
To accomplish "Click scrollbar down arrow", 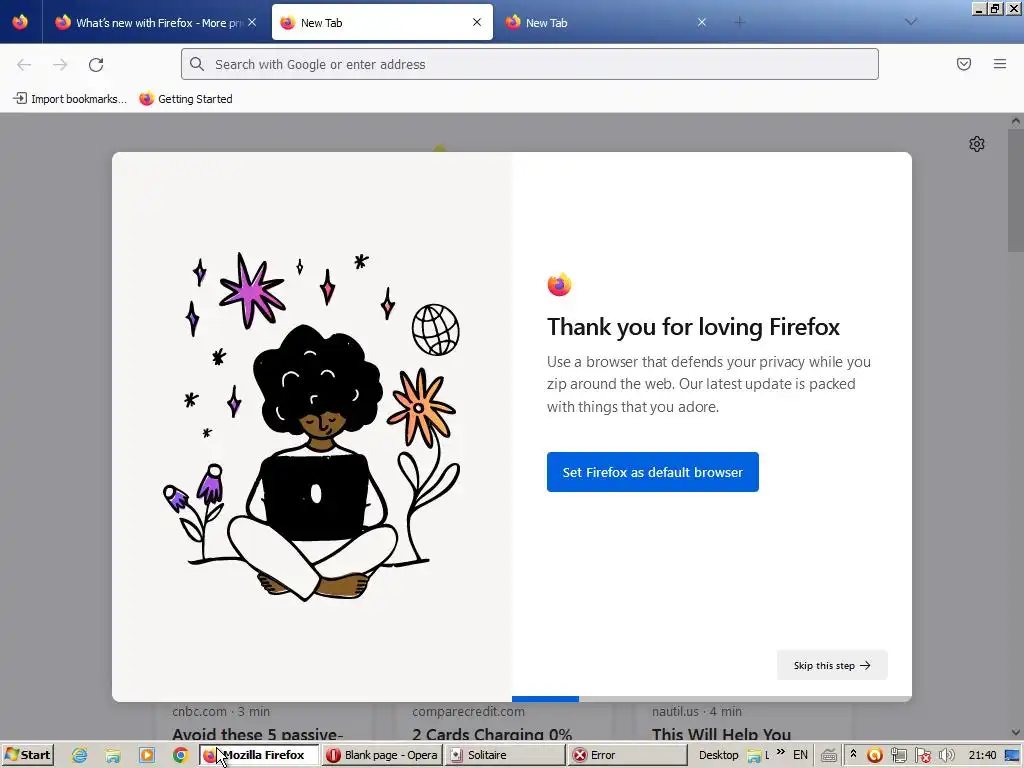I will 1016,733.
